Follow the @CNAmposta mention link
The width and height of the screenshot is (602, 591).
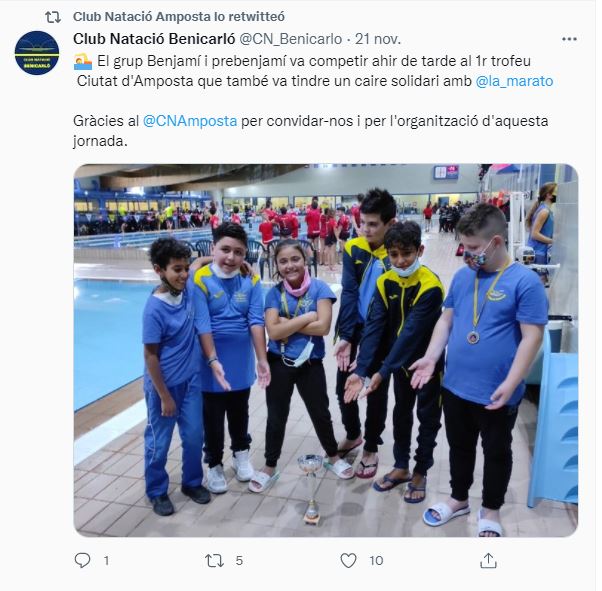coord(190,121)
